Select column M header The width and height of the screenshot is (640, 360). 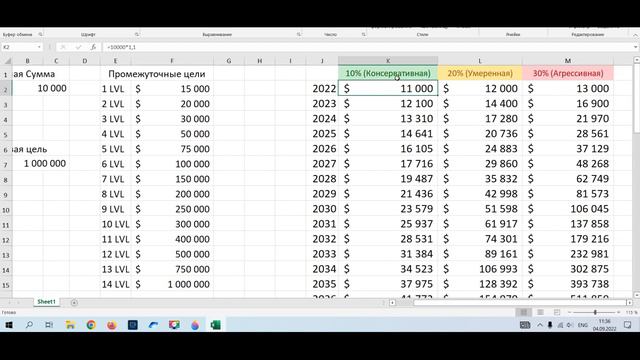(568, 61)
